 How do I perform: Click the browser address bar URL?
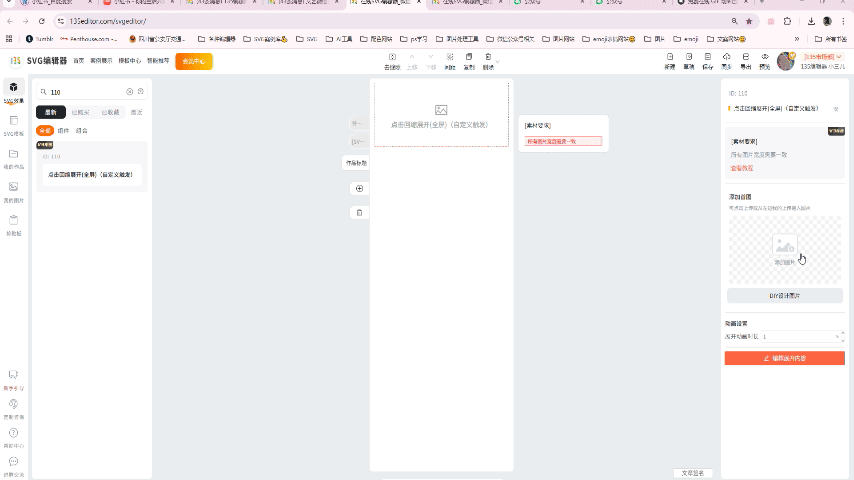point(108,21)
